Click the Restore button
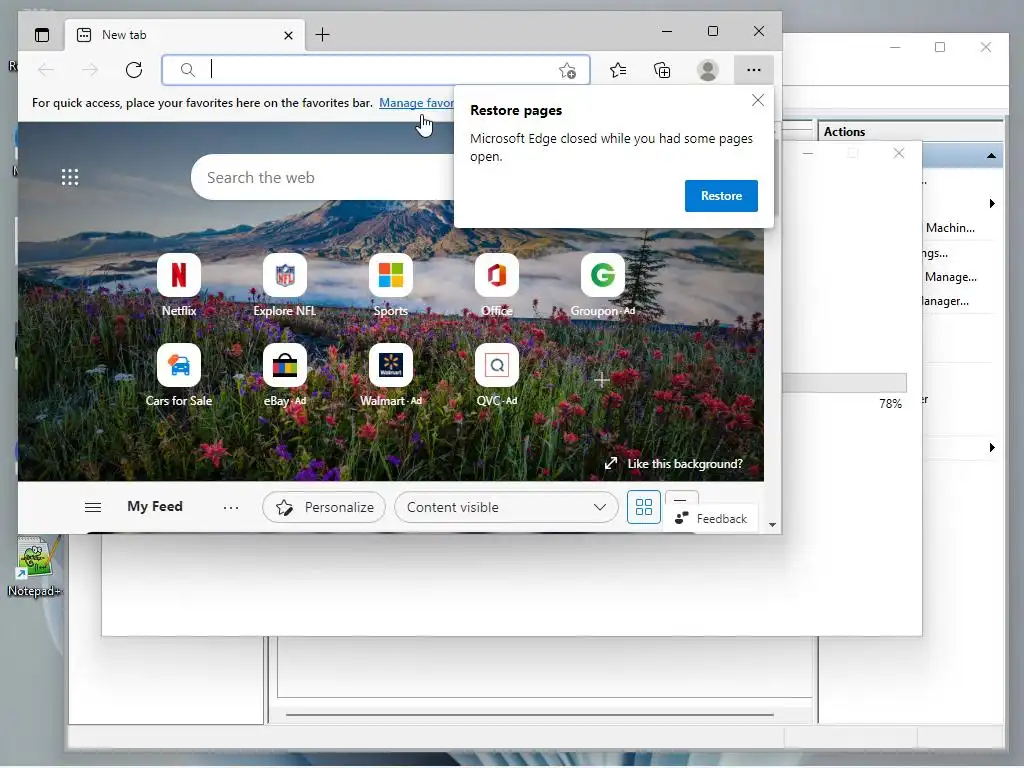The width and height of the screenshot is (1024, 768). coord(721,196)
